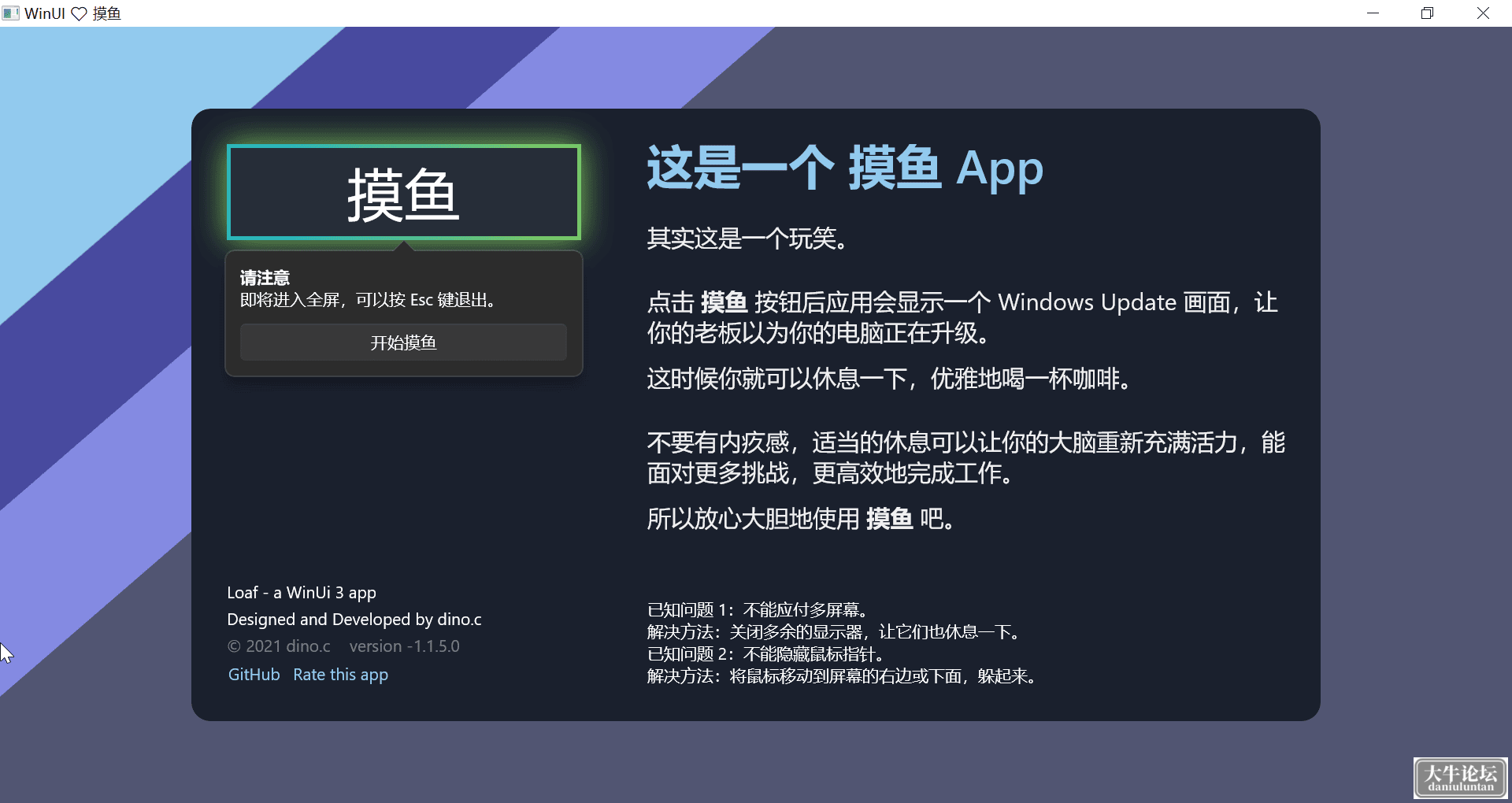
Task: Click the app icon in the title bar
Action: [10, 13]
